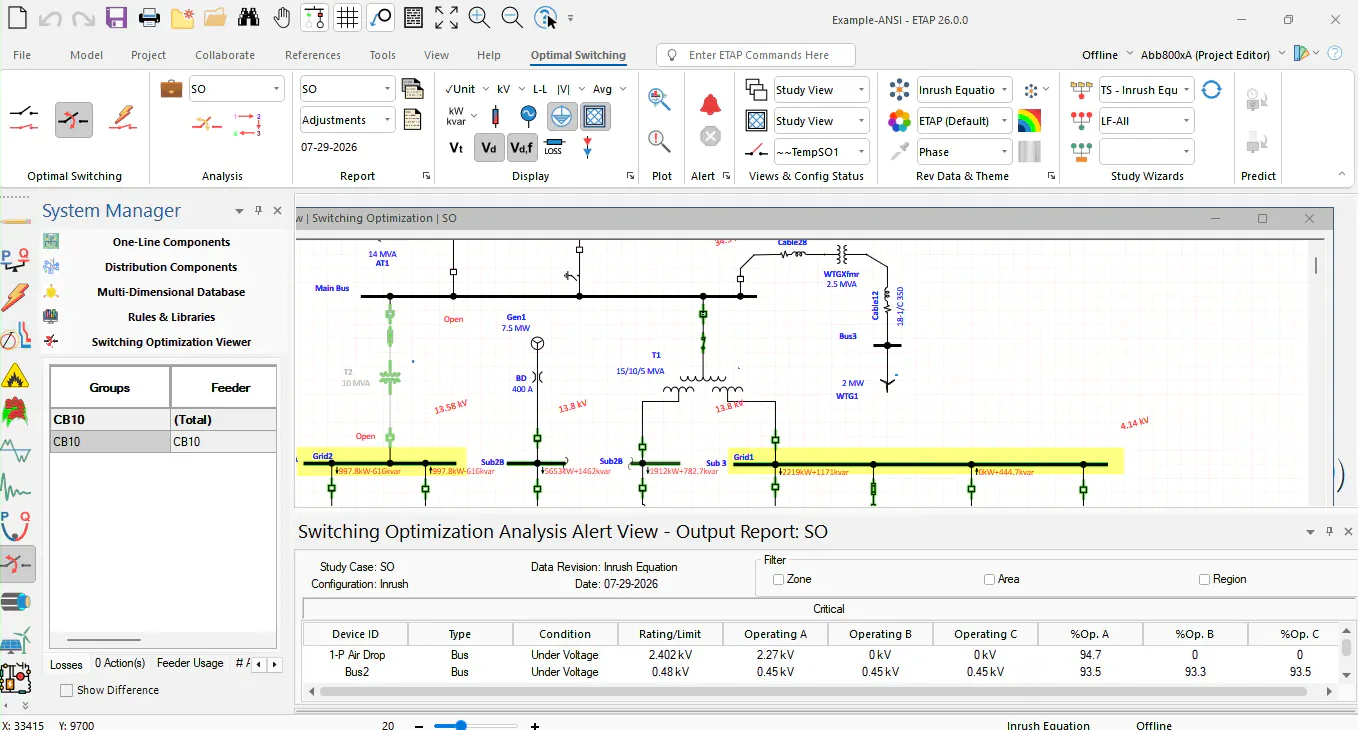Open the solar and wind turbine sidebar icon

pyautogui.click(x=16, y=640)
